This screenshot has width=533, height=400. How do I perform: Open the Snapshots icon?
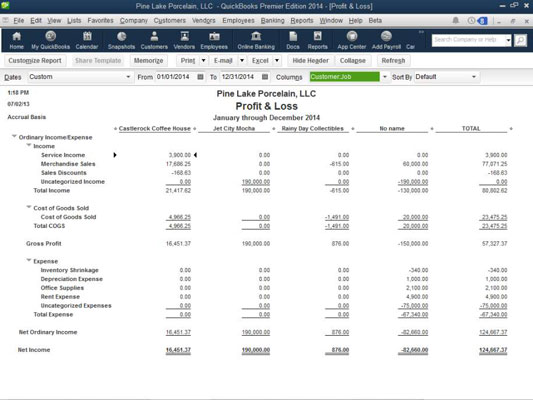pyautogui.click(x=121, y=40)
